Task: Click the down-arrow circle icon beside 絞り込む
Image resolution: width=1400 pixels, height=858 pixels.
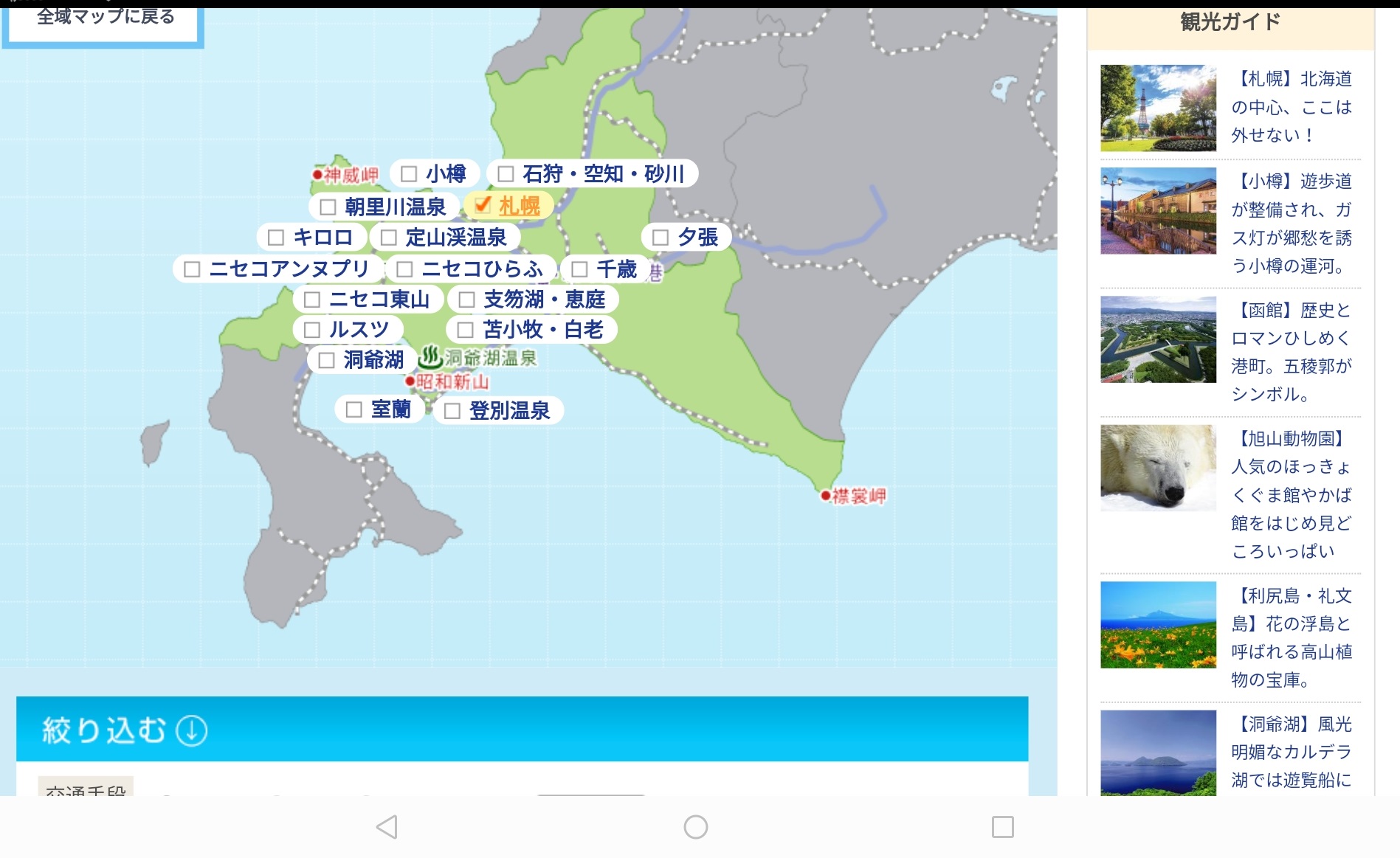Action: tap(192, 730)
